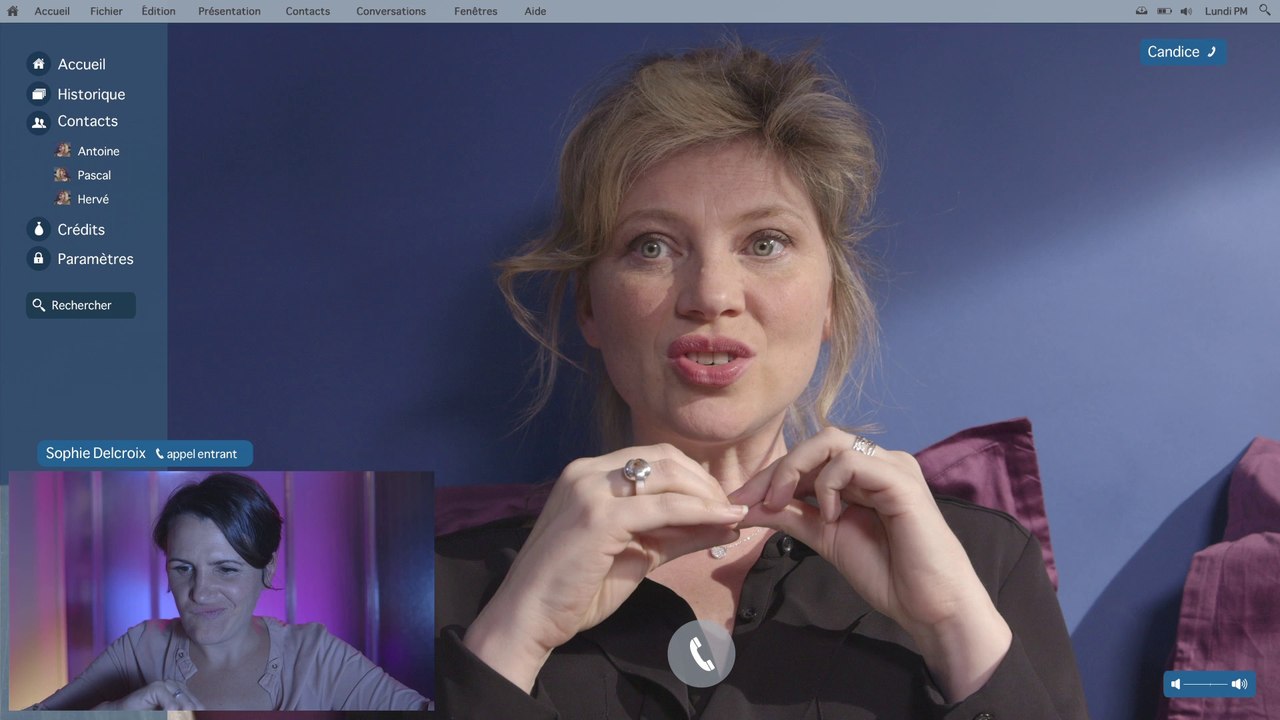Open the Aide menu

[x=535, y=11]
